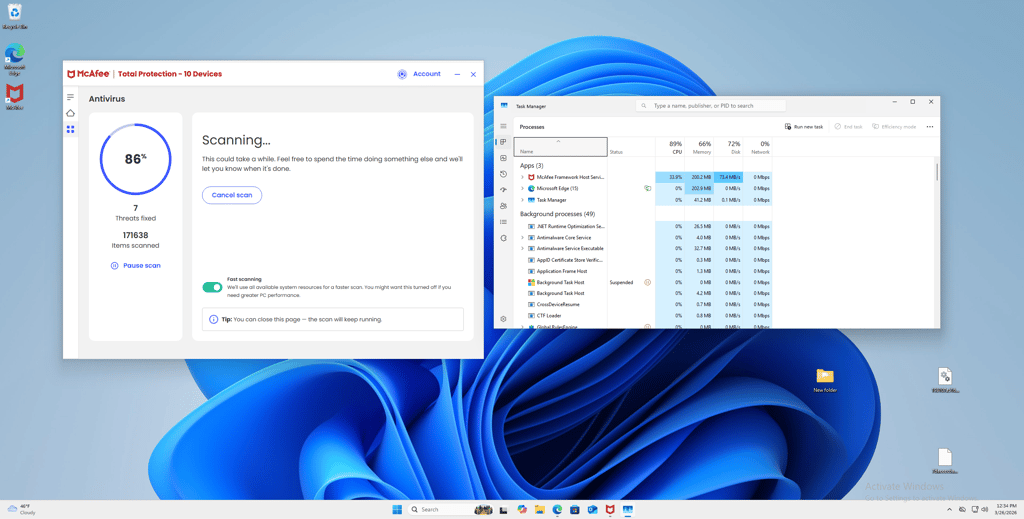Screen dimensions: 1024x519
Task: Sort processes by the Name column
Action: 560,147
